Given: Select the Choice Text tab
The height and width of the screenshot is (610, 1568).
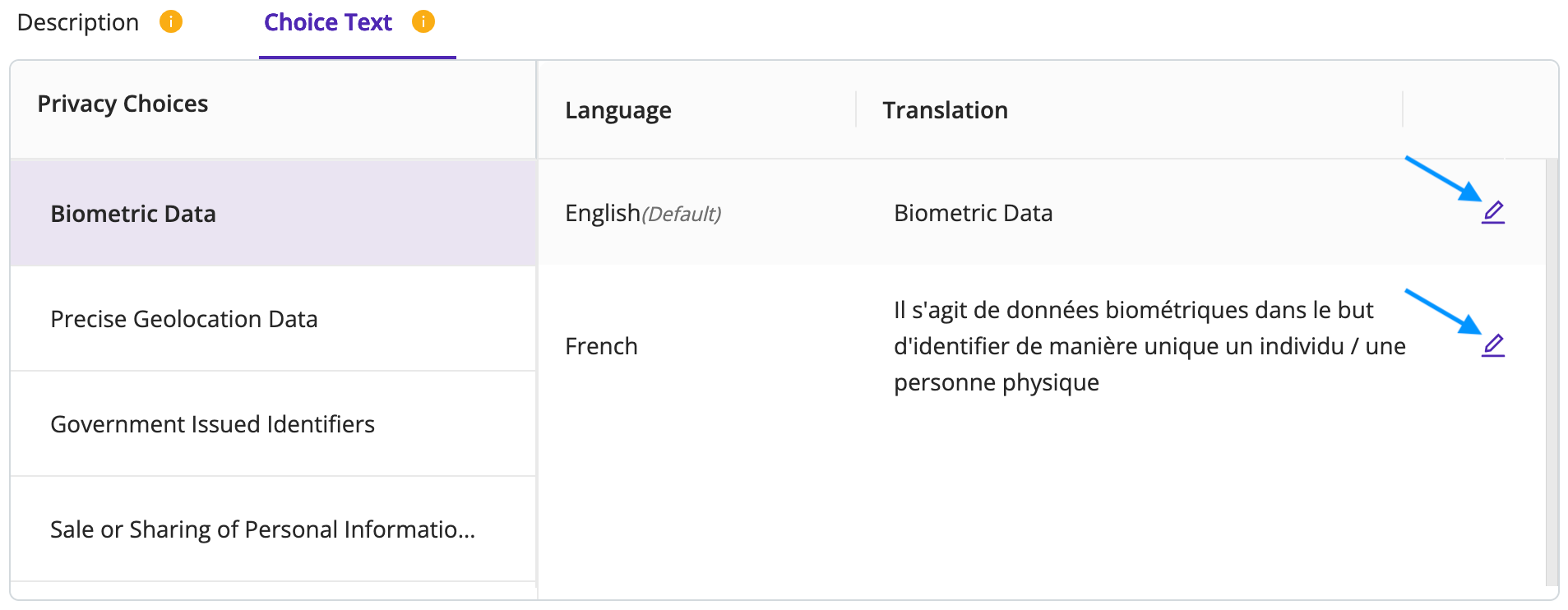Looking at the screenshot, I should pos(328,22).
